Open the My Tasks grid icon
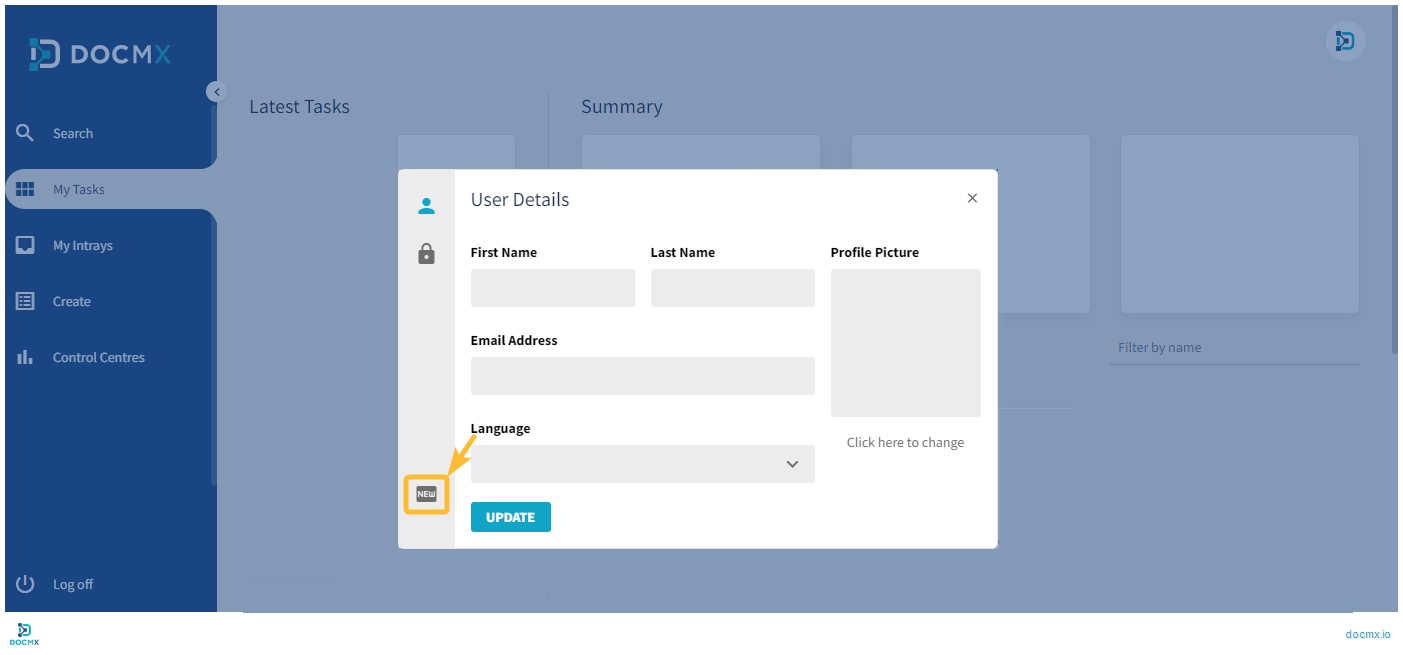 click(25, 188)
